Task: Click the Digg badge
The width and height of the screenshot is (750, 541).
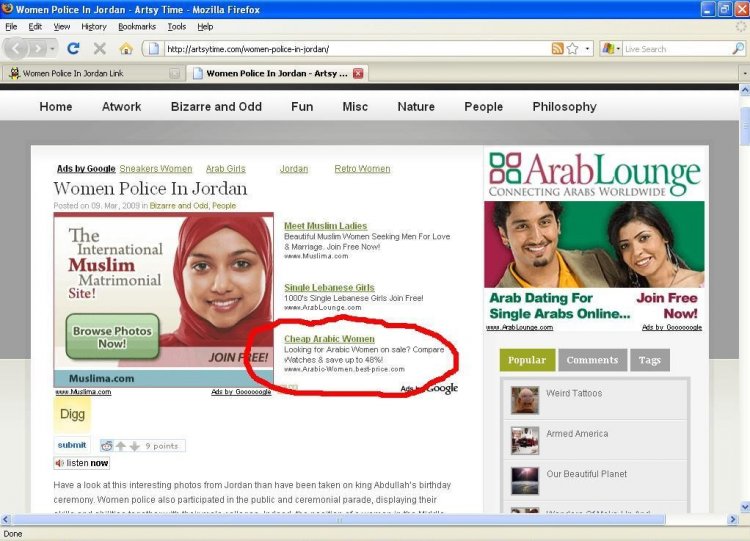Action: click(72, 414)
